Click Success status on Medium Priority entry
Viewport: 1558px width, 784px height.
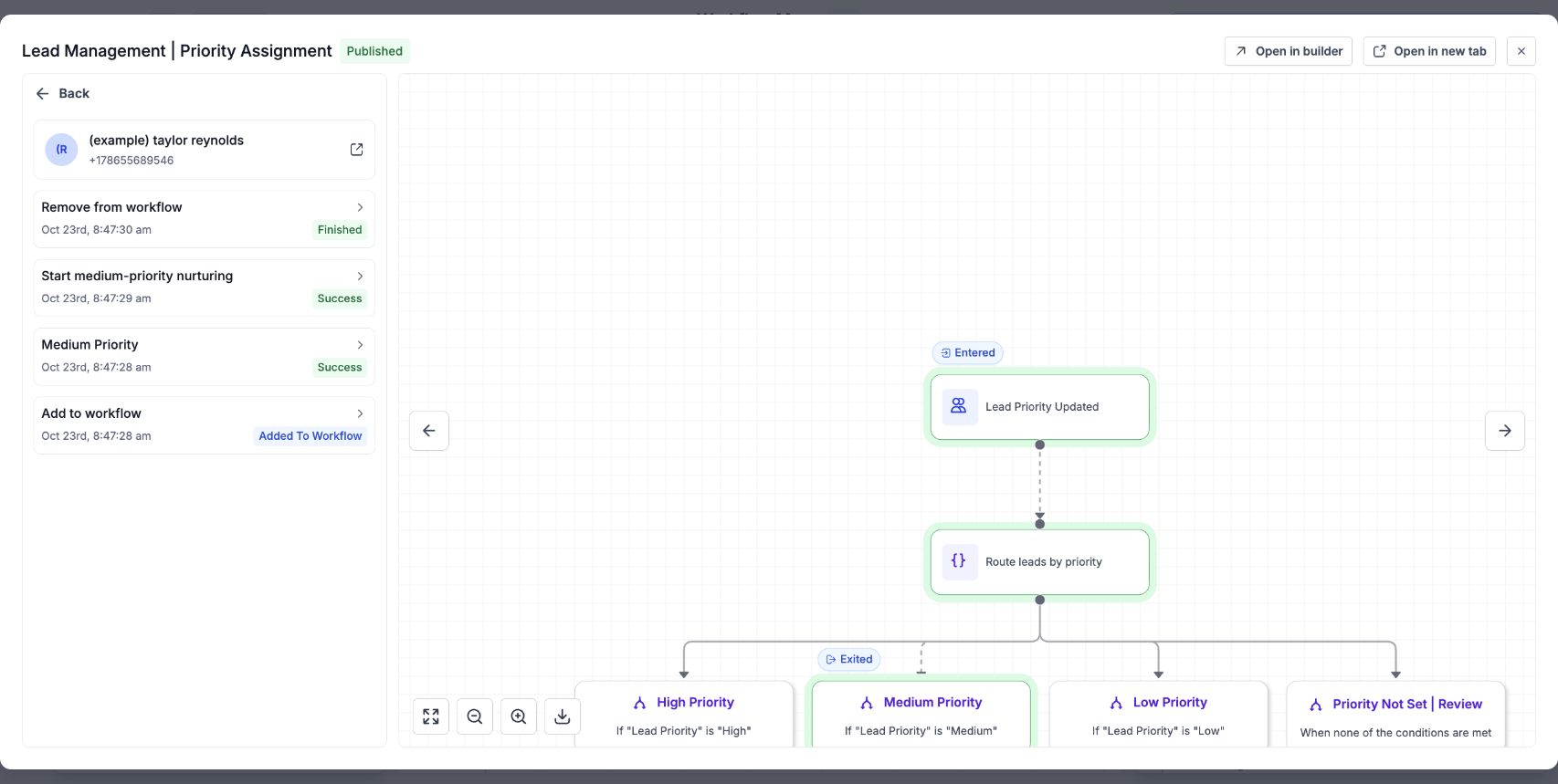tap(340, 368)
